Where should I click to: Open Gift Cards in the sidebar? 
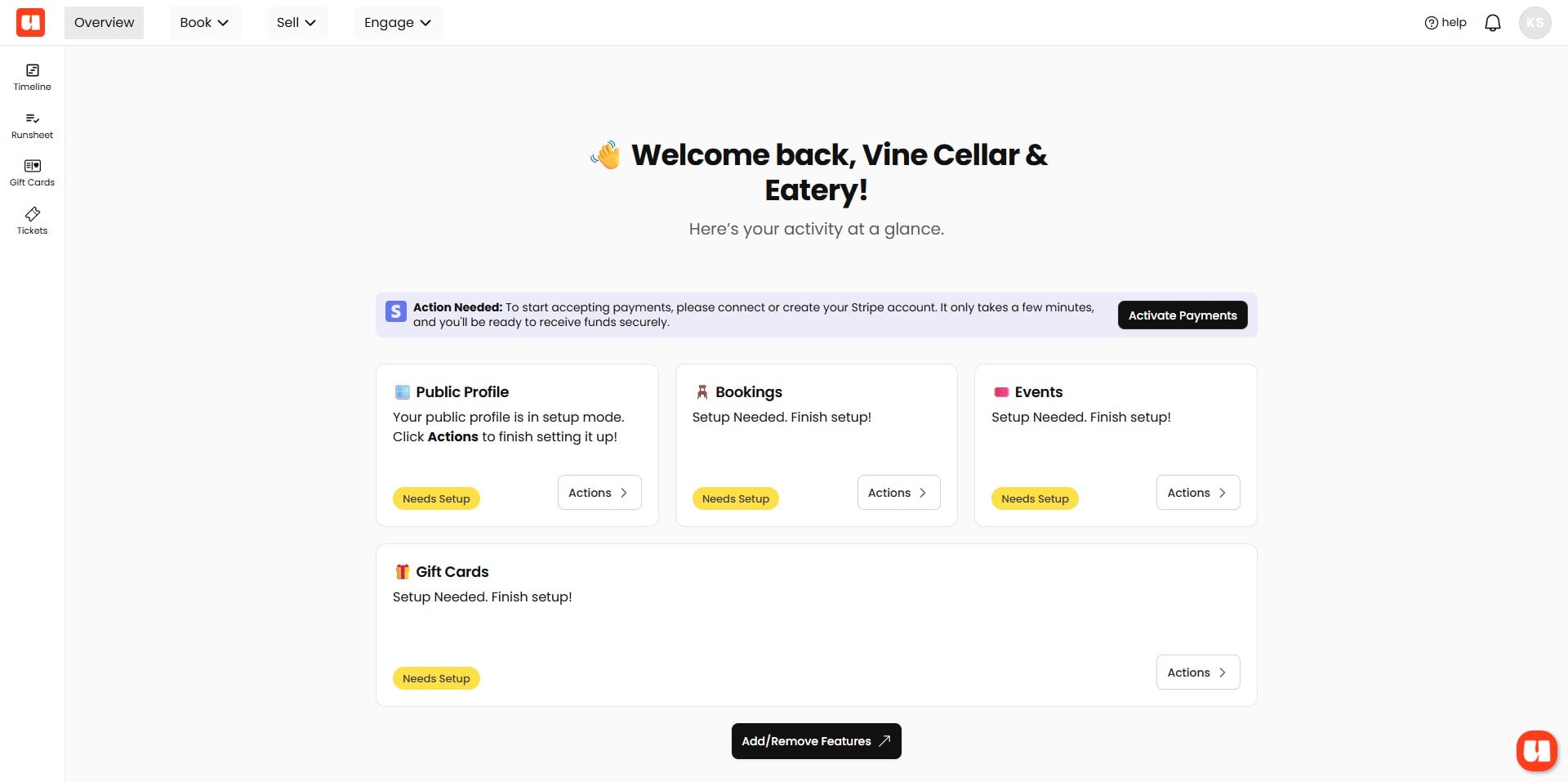pyautogui.click(x=32, y=172)
